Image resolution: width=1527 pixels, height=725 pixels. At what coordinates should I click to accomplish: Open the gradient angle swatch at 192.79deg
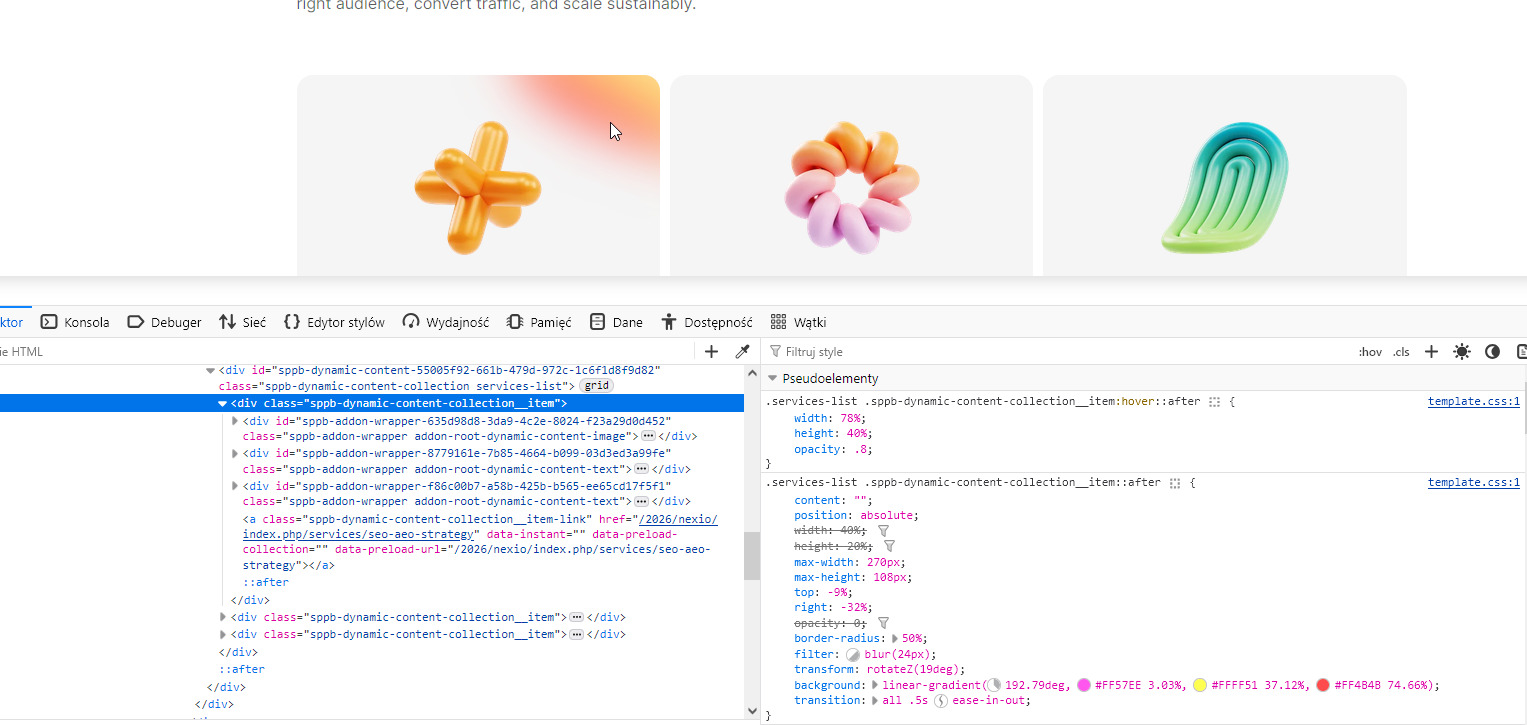point(994,686)
